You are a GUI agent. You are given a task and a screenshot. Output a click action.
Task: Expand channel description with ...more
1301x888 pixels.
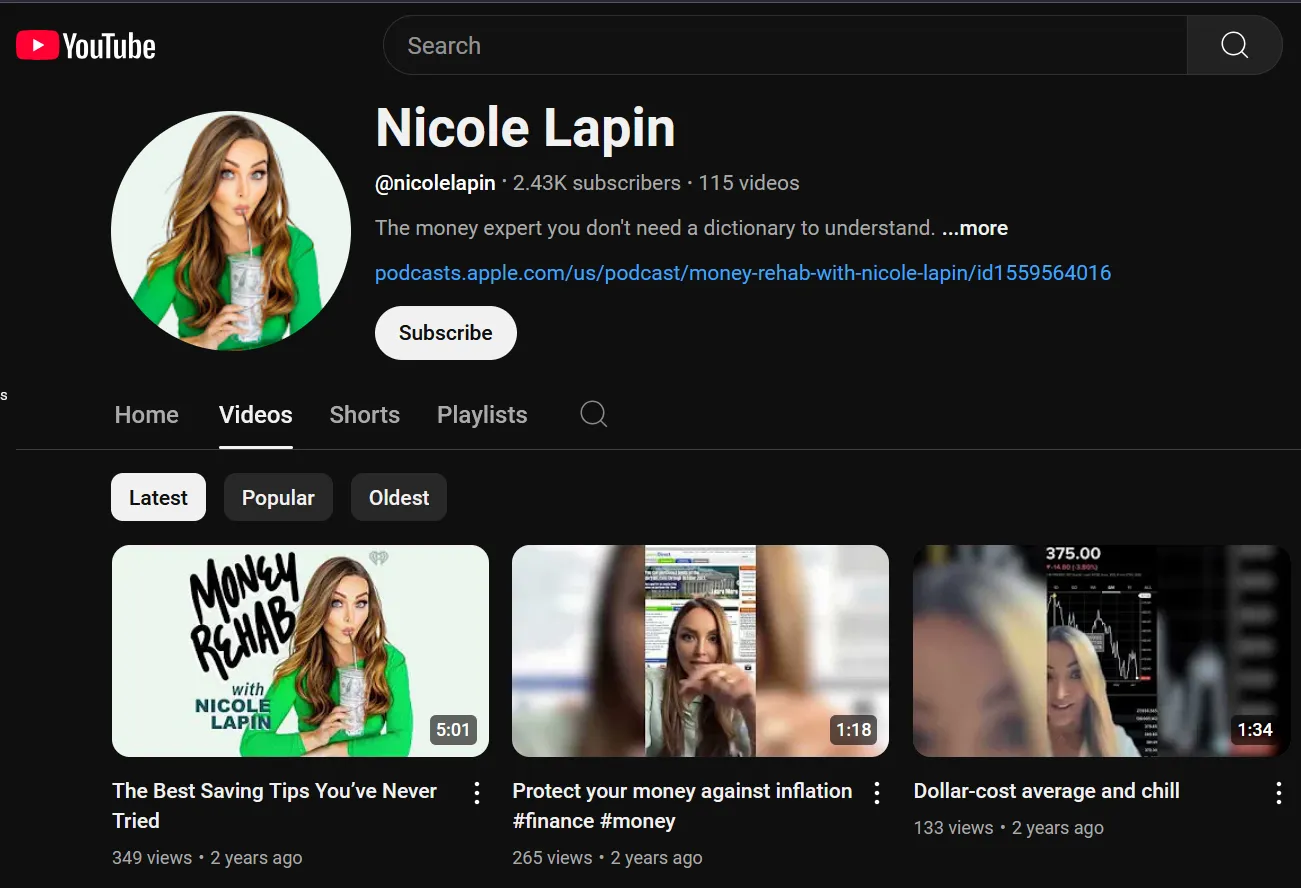(975, 228)
